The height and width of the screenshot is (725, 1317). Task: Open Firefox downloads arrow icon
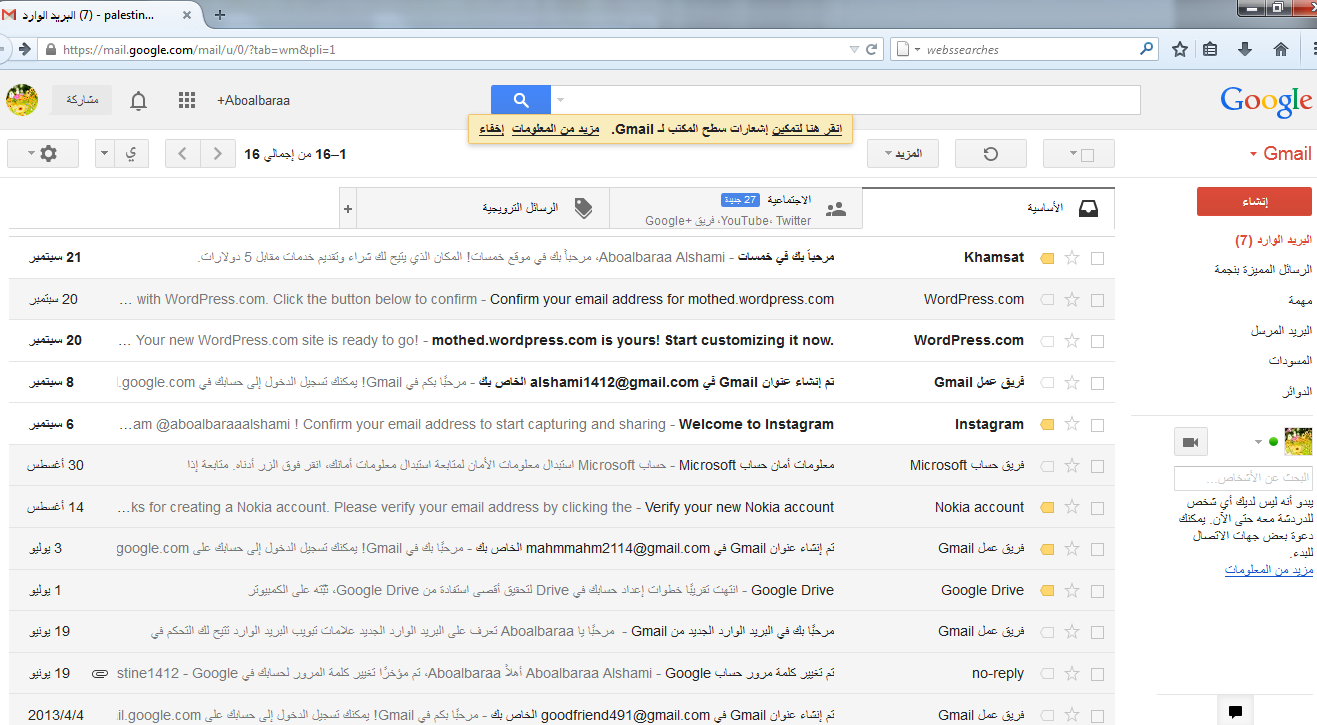pos(1245,49)
